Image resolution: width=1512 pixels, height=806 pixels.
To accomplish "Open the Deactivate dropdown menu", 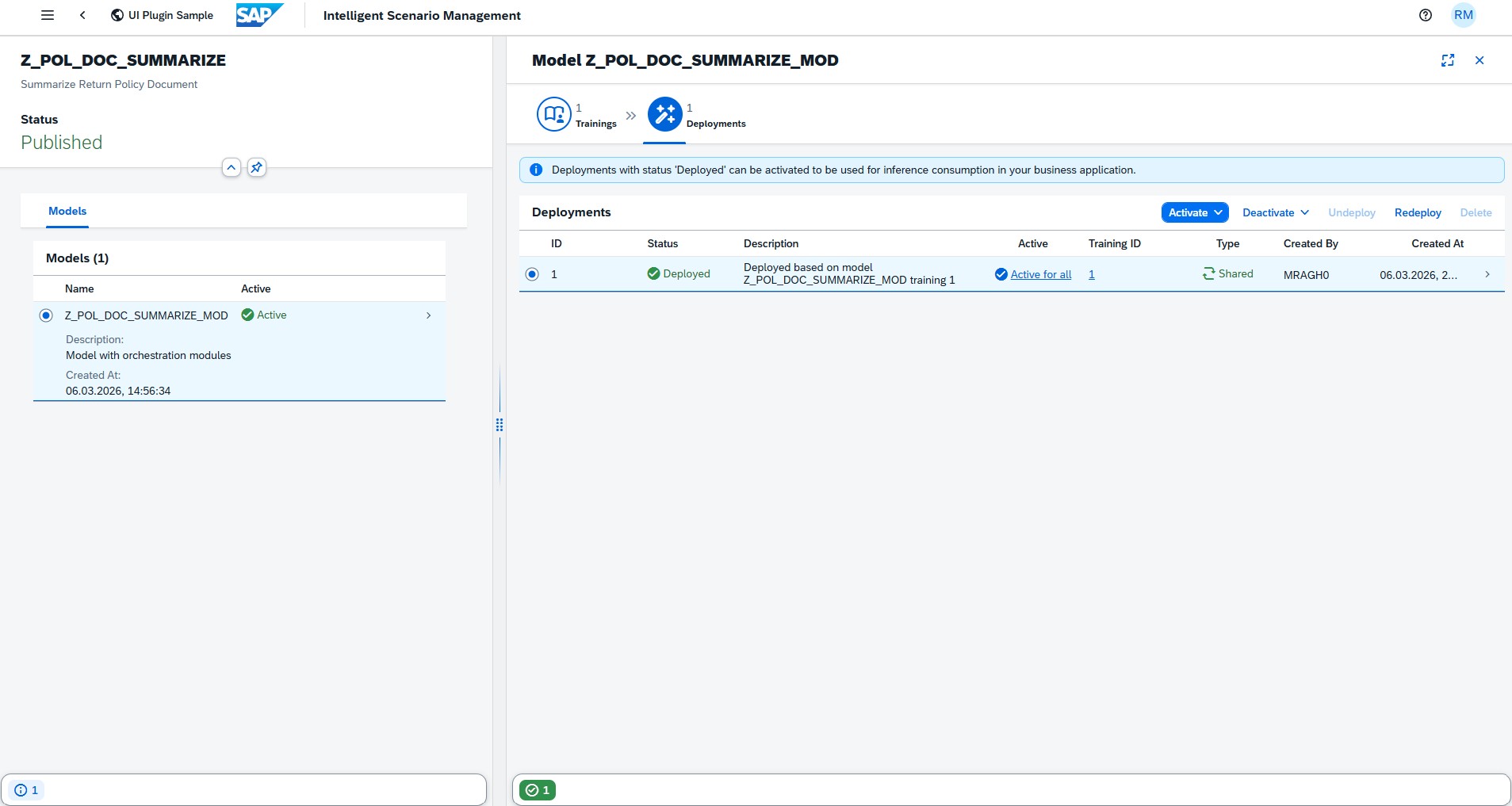I will click(1276, 212).
